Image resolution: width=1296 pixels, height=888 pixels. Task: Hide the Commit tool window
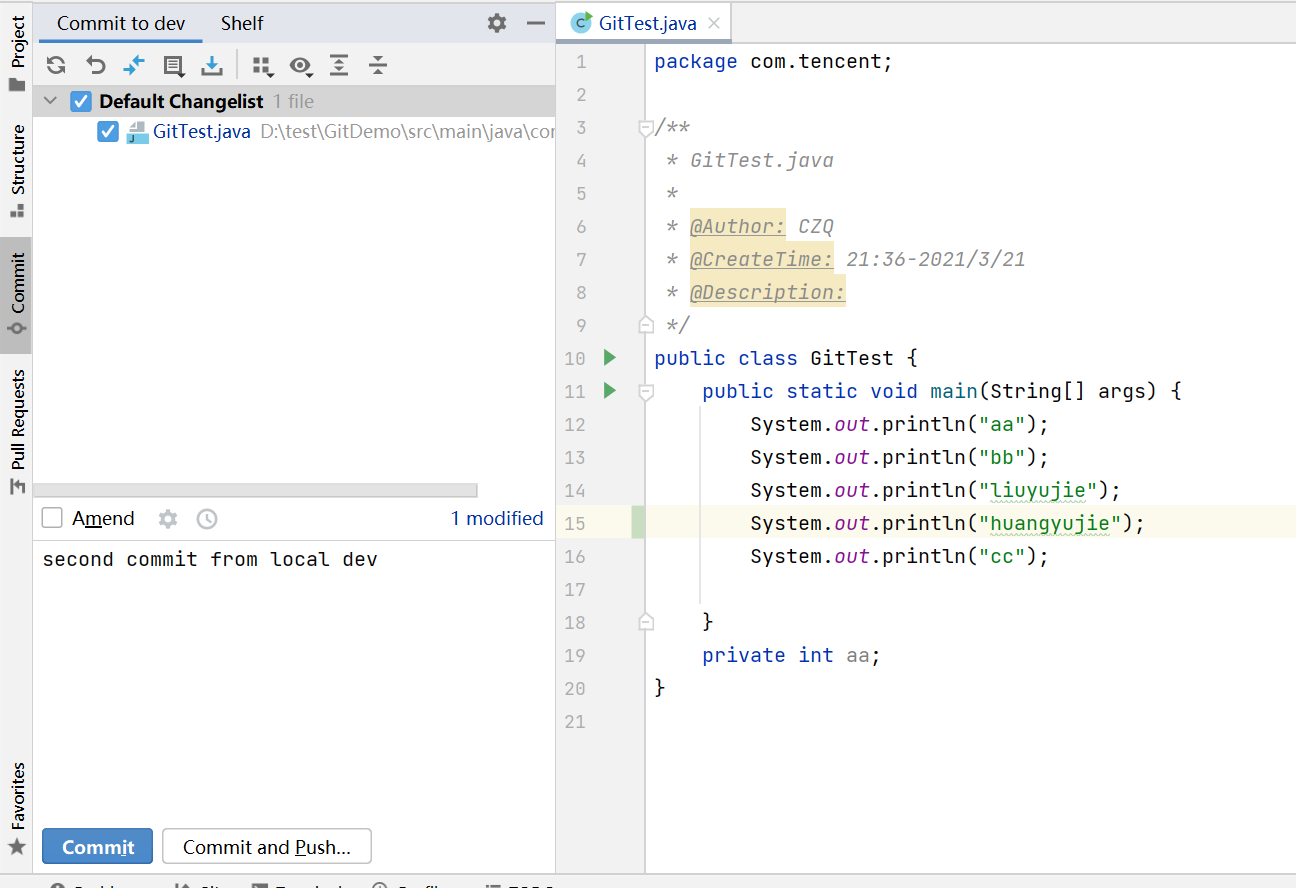536,23
